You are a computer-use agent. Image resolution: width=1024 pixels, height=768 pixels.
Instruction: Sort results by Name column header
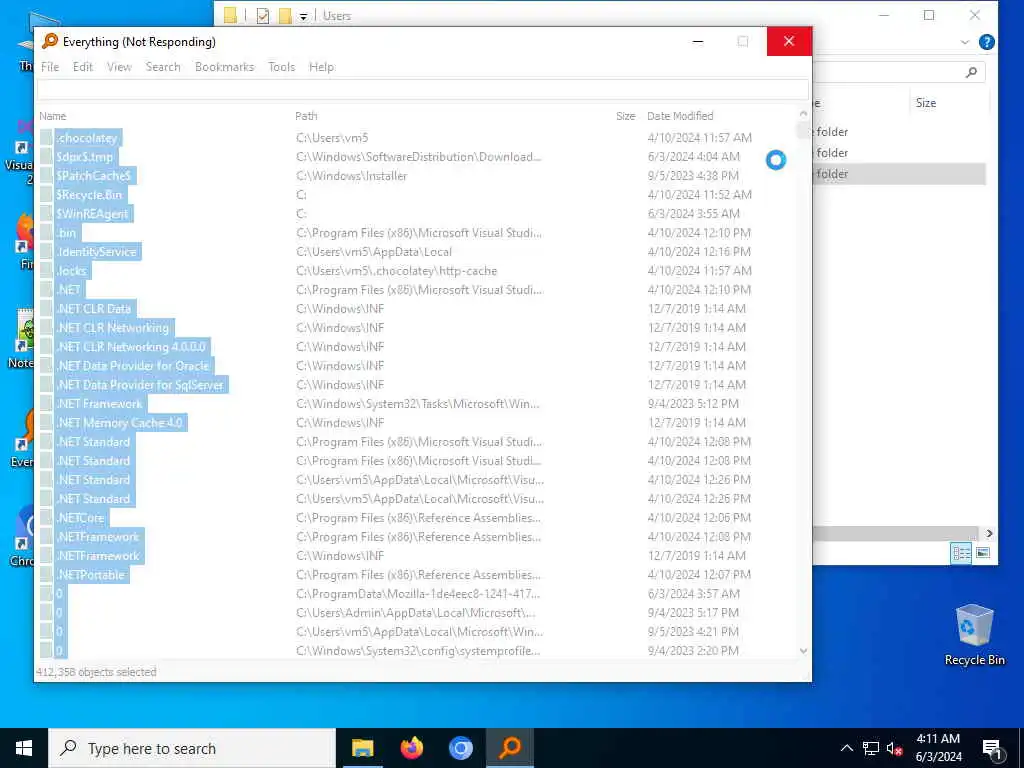click(x=52, y=116)
